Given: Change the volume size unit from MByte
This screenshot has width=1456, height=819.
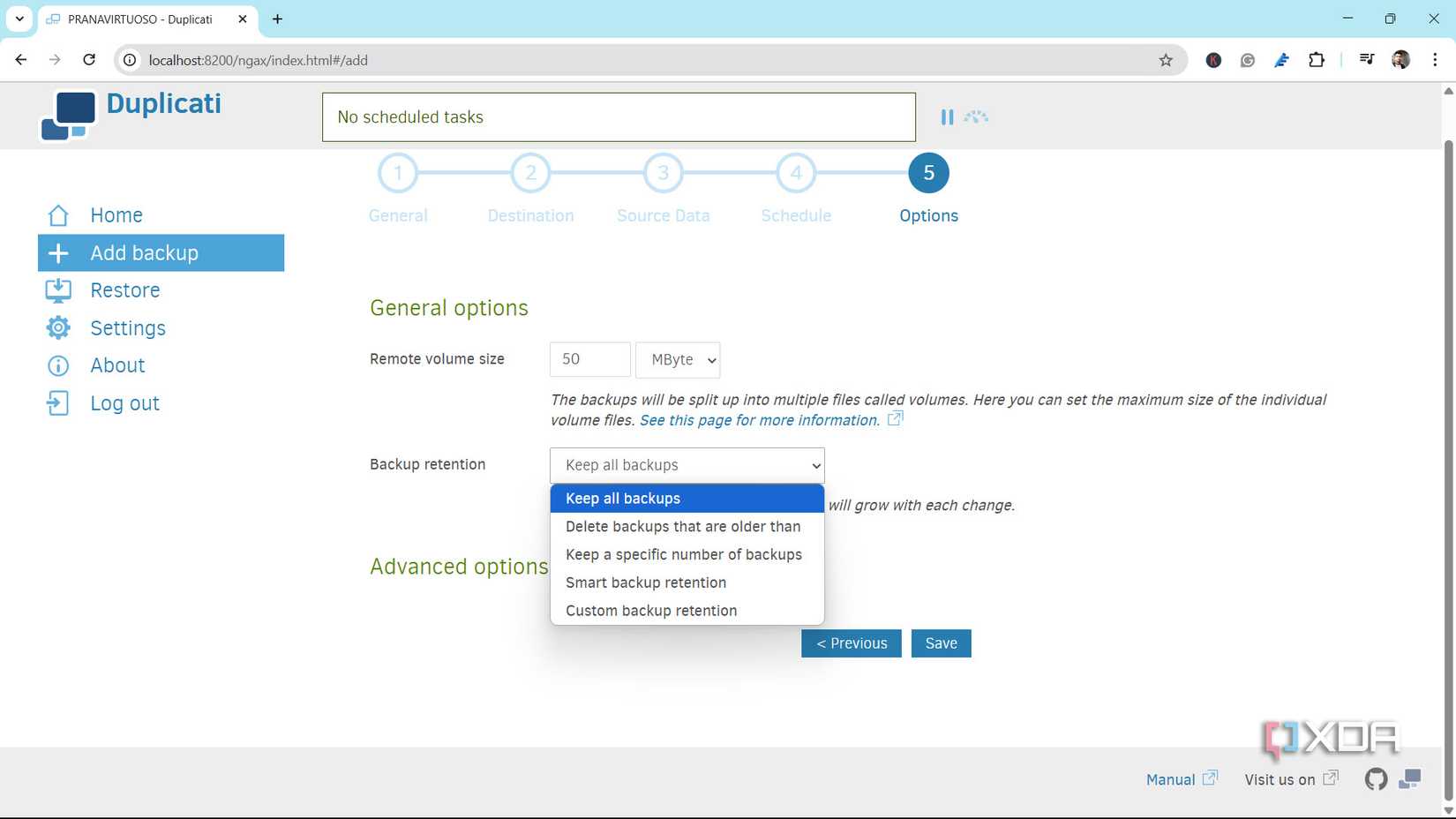Looking at the screenshot, I should pyautogui.click(x=678, y=359).
